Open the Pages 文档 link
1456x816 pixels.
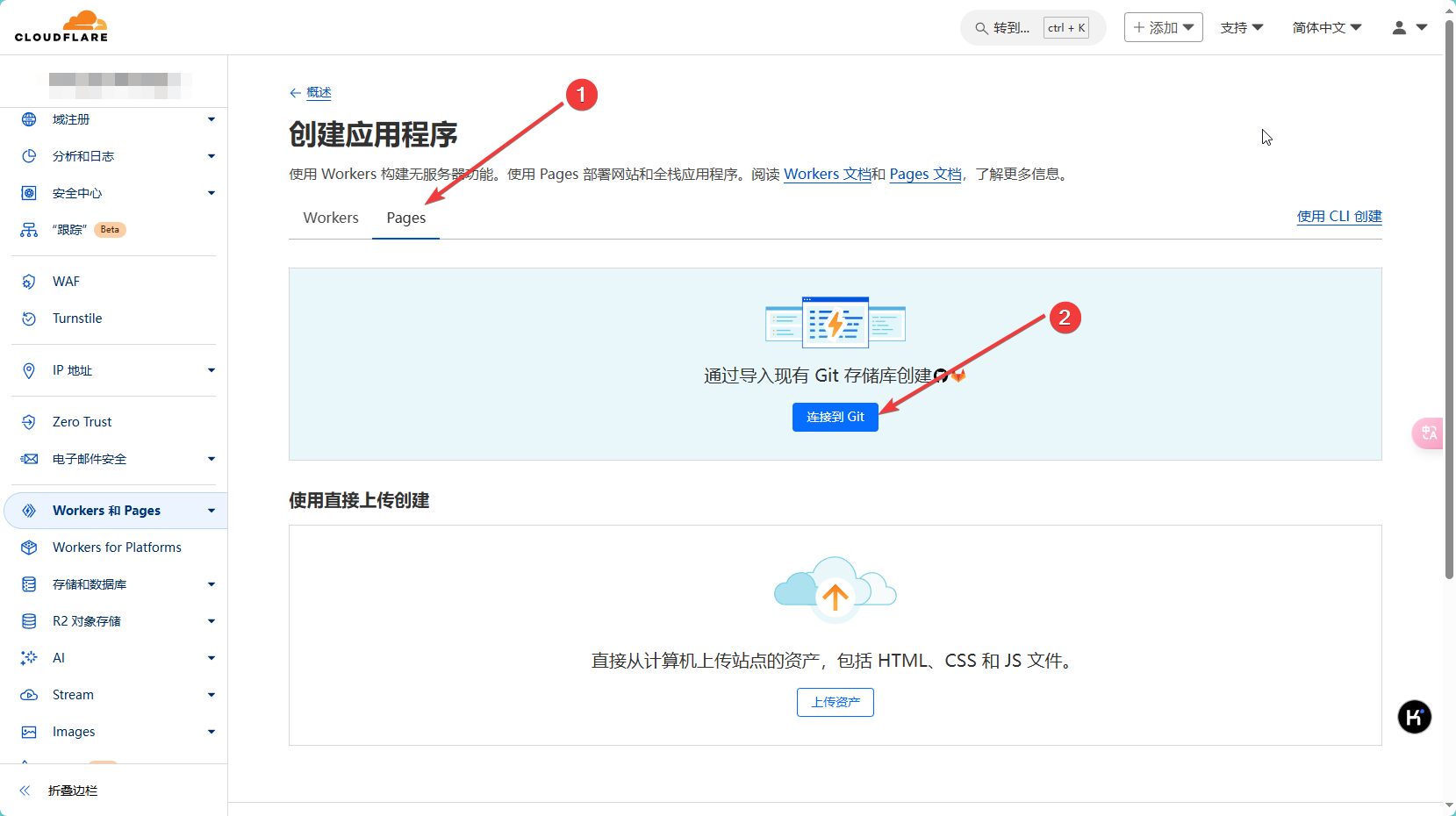coord(926,175)
